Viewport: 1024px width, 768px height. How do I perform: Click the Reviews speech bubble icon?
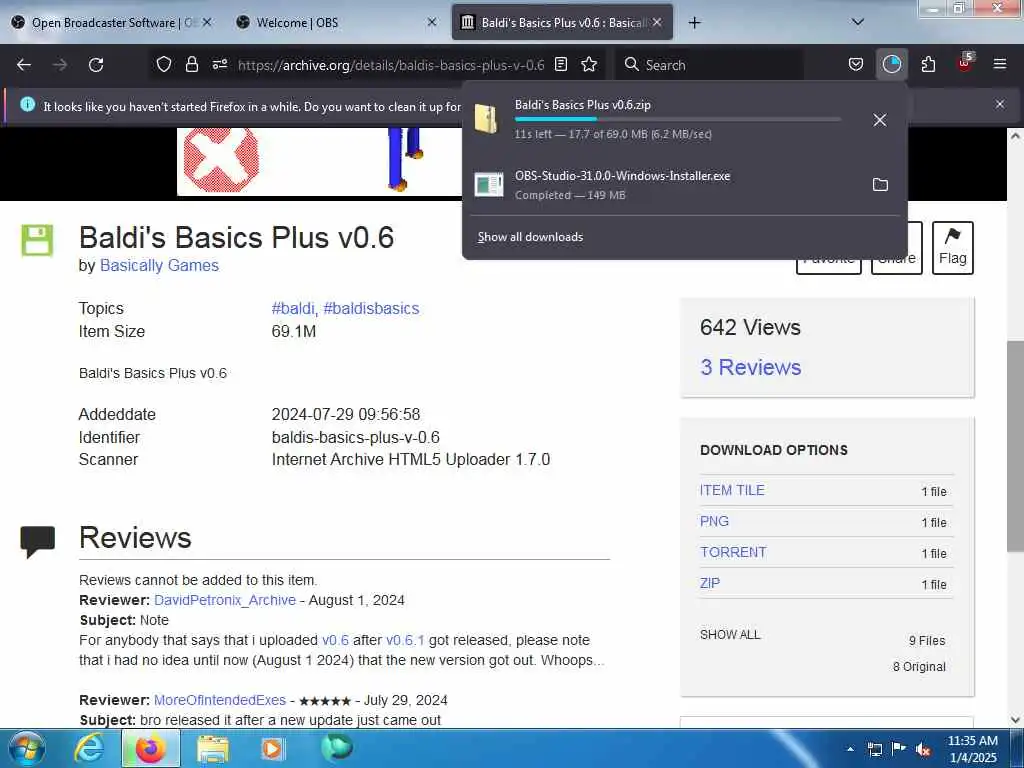point(38,541)
